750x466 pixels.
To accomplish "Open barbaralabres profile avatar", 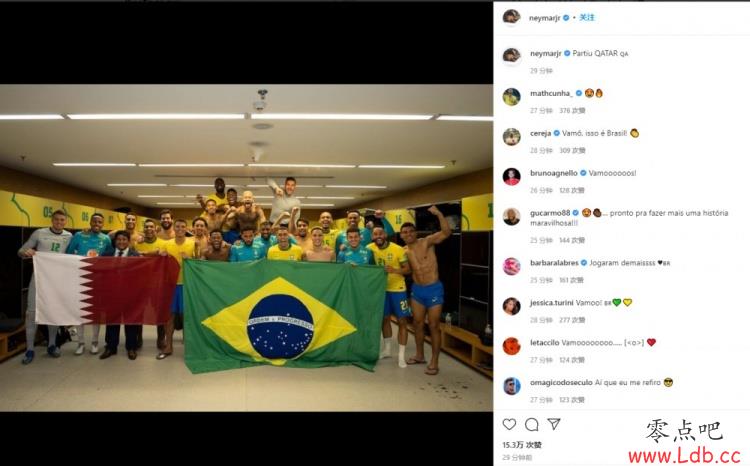I will click(511, 266).
